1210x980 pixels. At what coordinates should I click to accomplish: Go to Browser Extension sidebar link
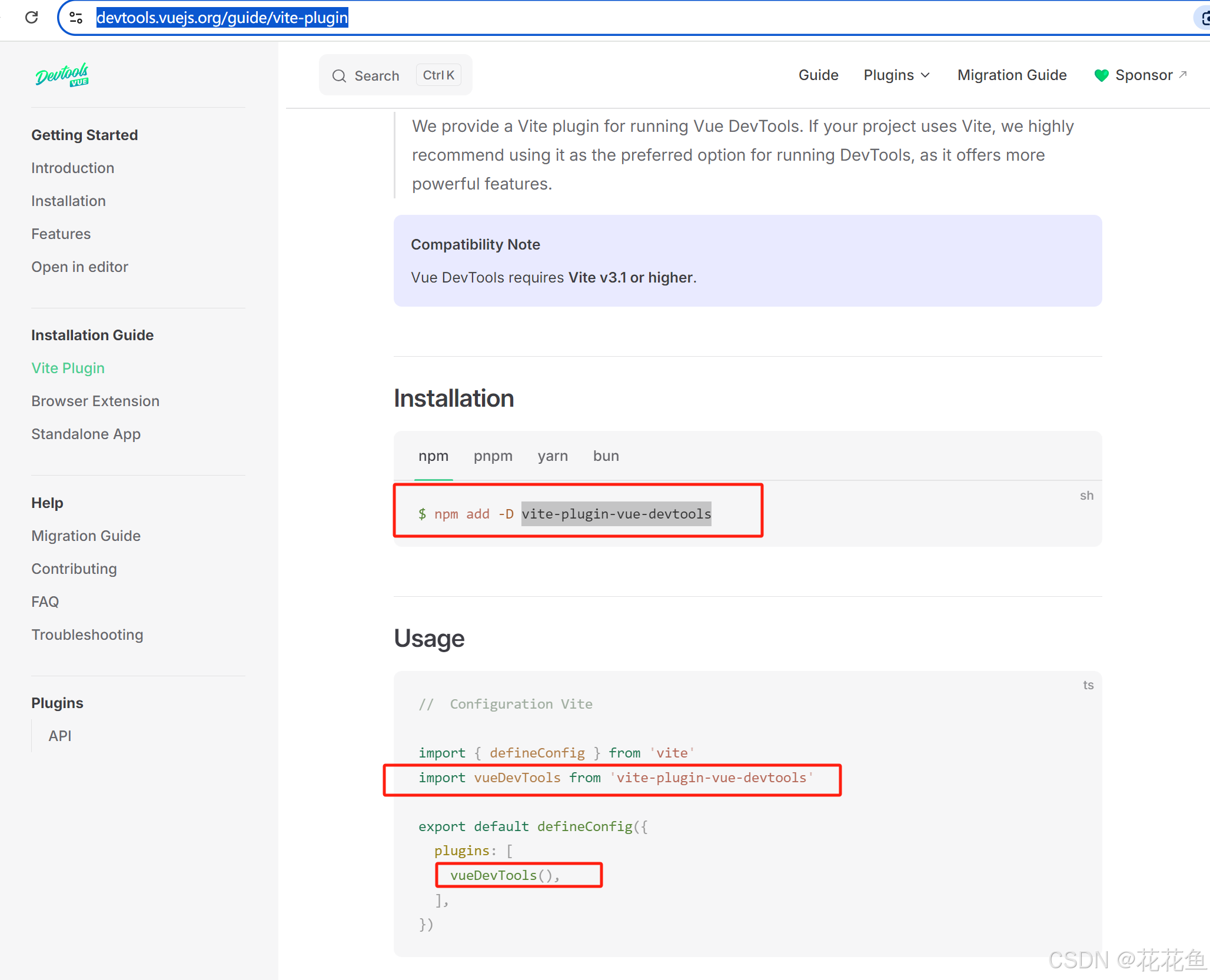click(95, 401)
